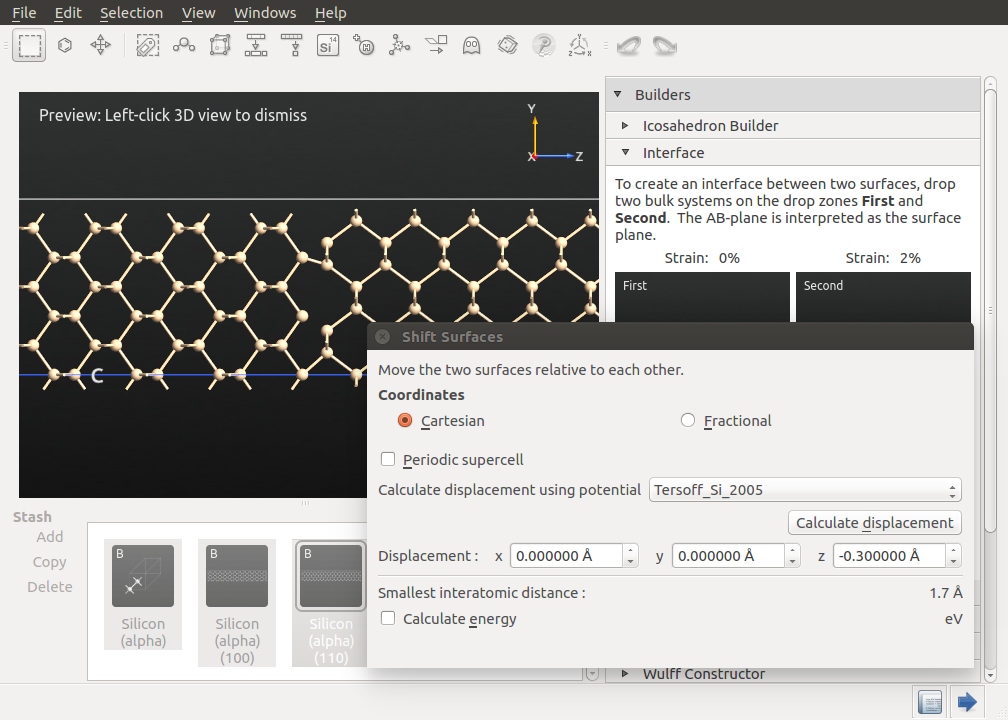The image size is (1008, 720).
Task: Open the Help menu
Action: 330,13
